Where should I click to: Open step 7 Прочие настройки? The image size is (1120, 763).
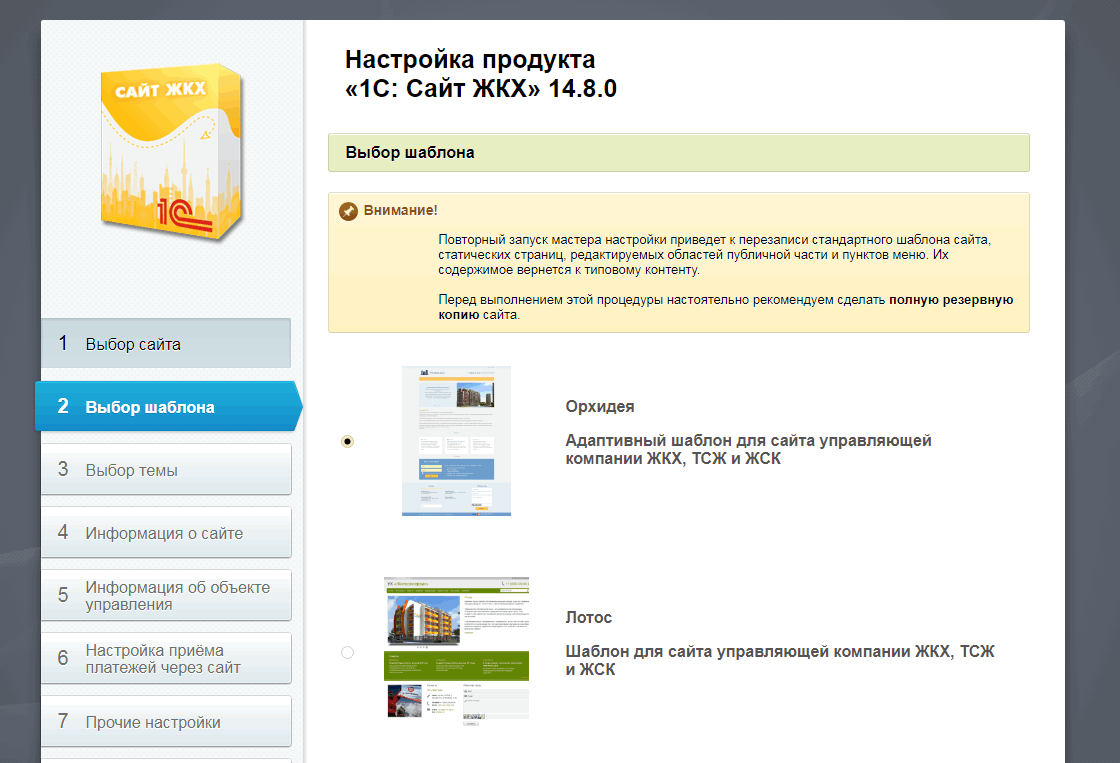166,721
